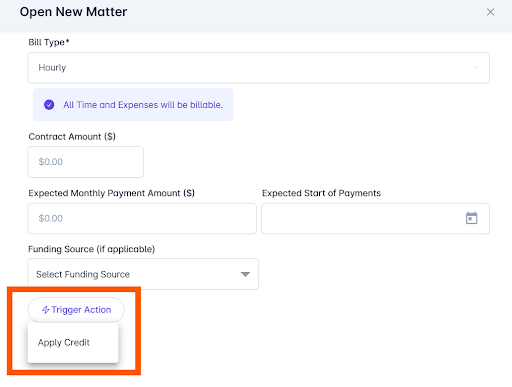Viewport: 512px width, 387px height.
Task: Click the lightning bolt icon in Trigger Action
Action: coord(45,310)
